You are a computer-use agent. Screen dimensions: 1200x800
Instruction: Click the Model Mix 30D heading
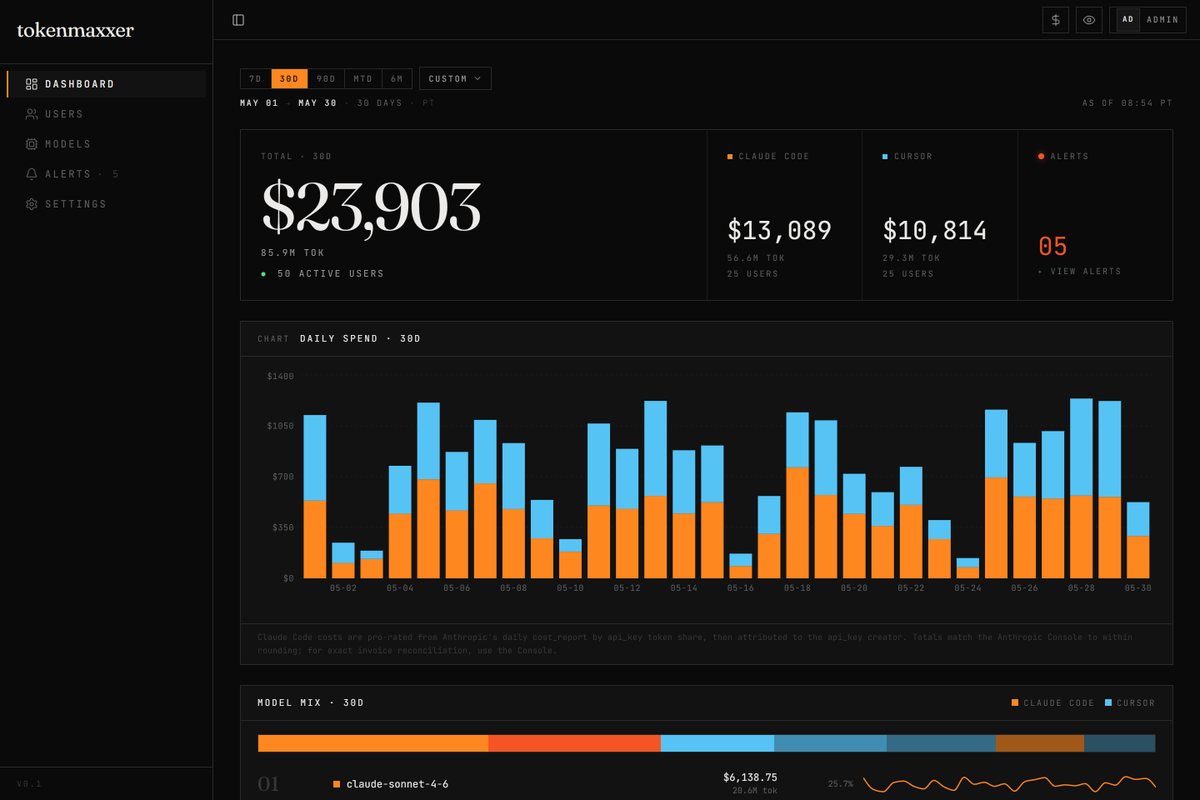click(x=310, y=703)
